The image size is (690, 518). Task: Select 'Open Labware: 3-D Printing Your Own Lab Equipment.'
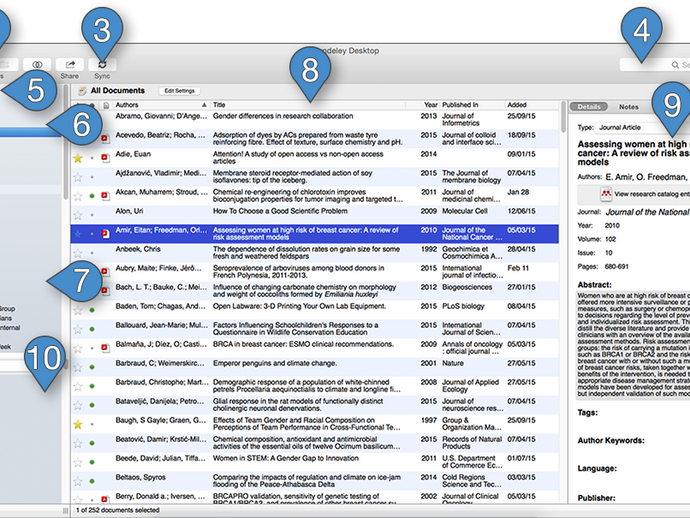click(x=315, y=310)
